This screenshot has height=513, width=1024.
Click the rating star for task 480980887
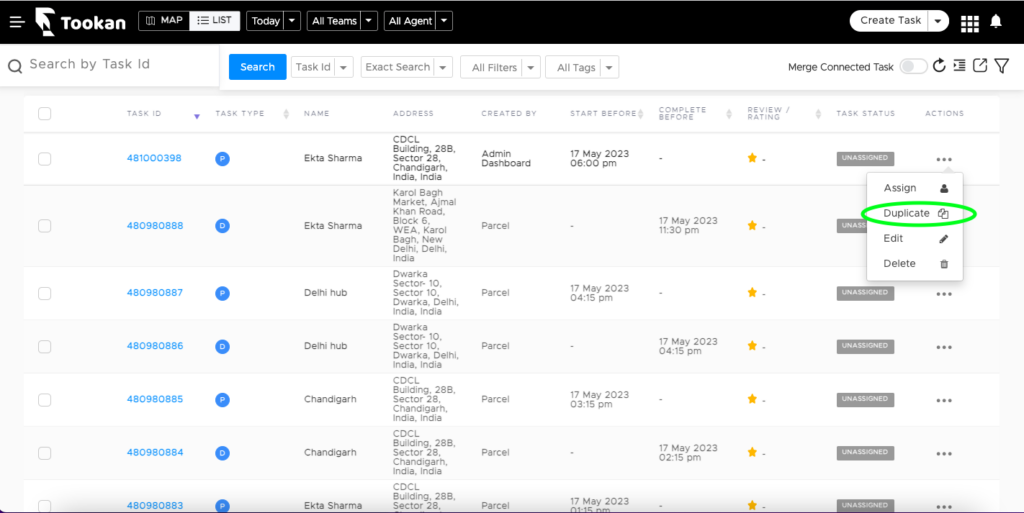(752, 292)
